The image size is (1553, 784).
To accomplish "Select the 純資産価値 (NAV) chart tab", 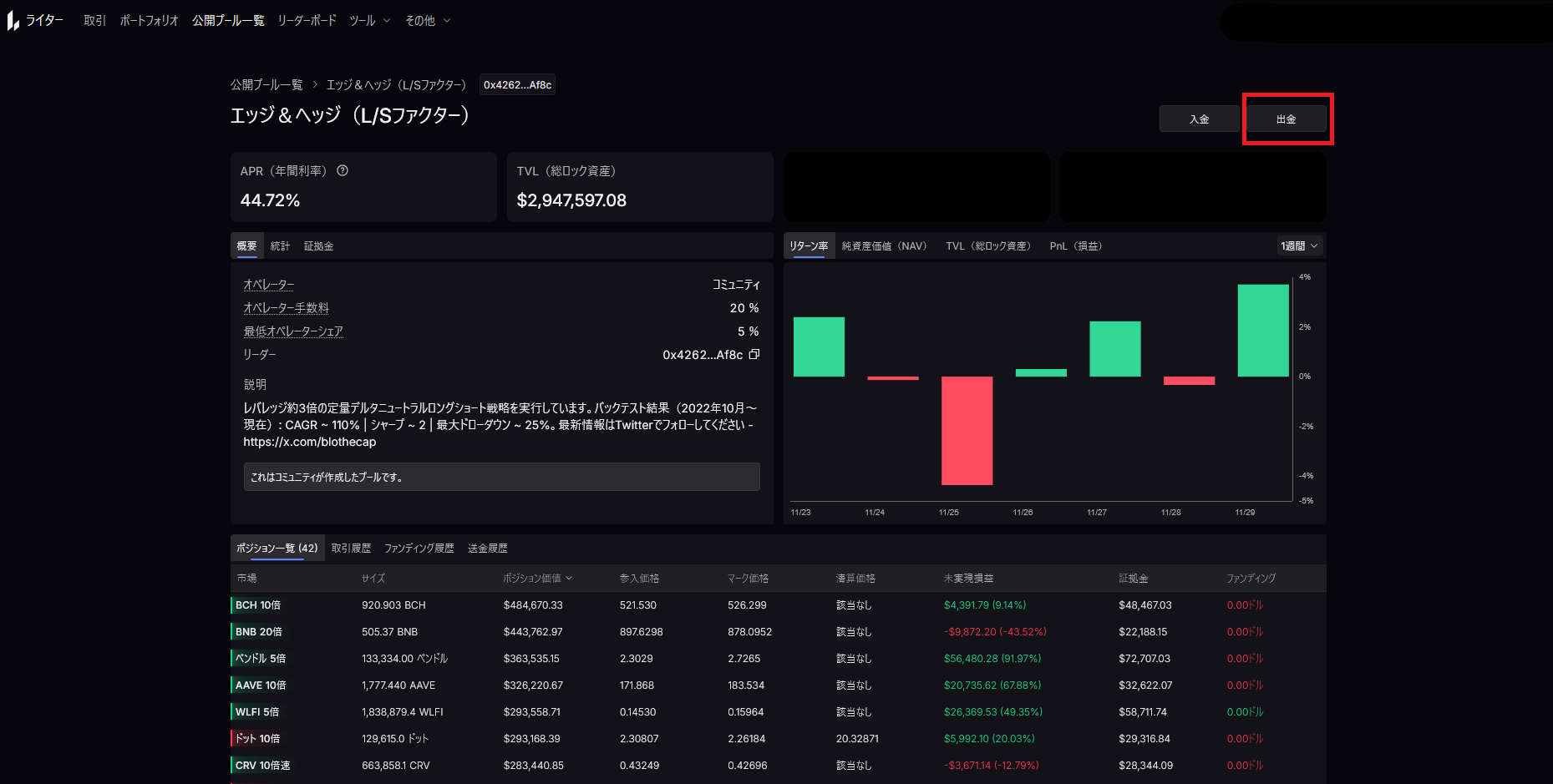I will point(884,245).
